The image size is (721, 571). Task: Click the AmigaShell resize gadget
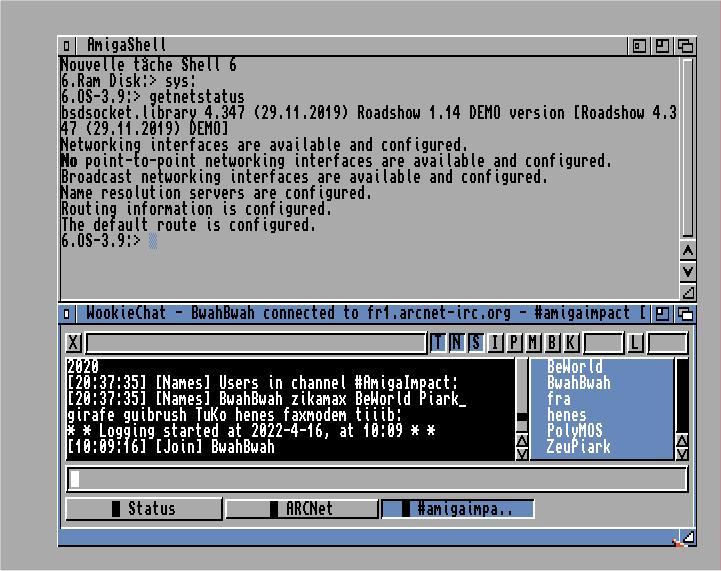pyautogui.click(x=688, y=292)
